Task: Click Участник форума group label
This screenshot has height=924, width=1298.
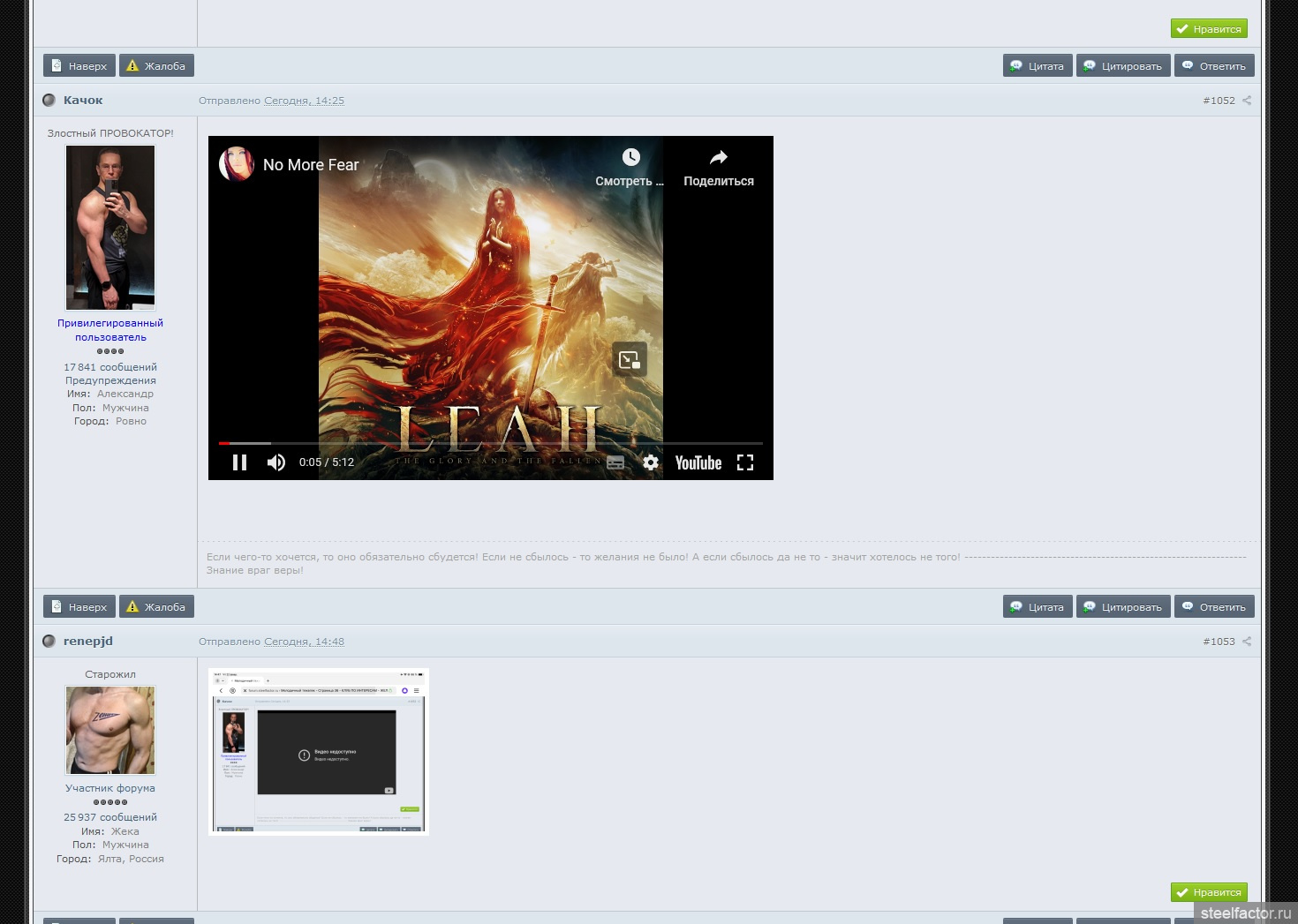Action: tap(110, 788)
